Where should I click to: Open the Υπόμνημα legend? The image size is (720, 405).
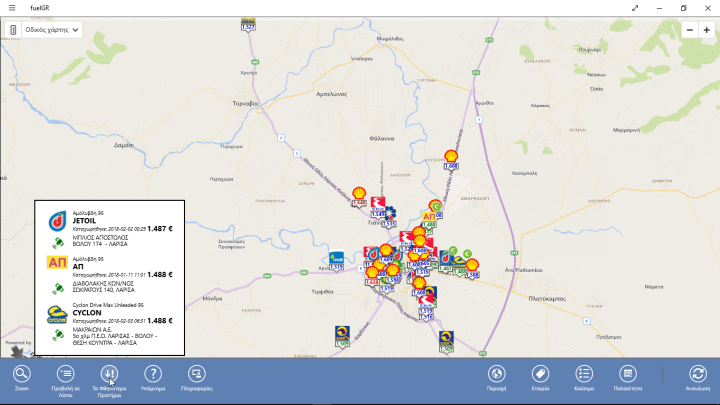tap(153, 374)
